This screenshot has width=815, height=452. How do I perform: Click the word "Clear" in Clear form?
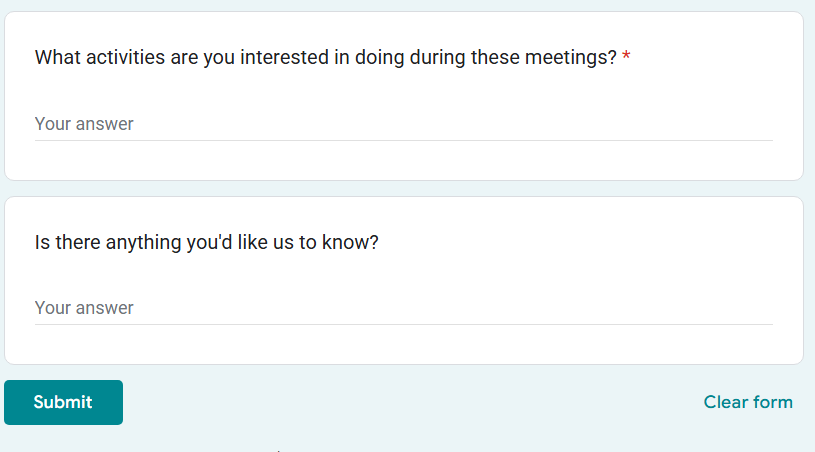click(x=726, y=402)
